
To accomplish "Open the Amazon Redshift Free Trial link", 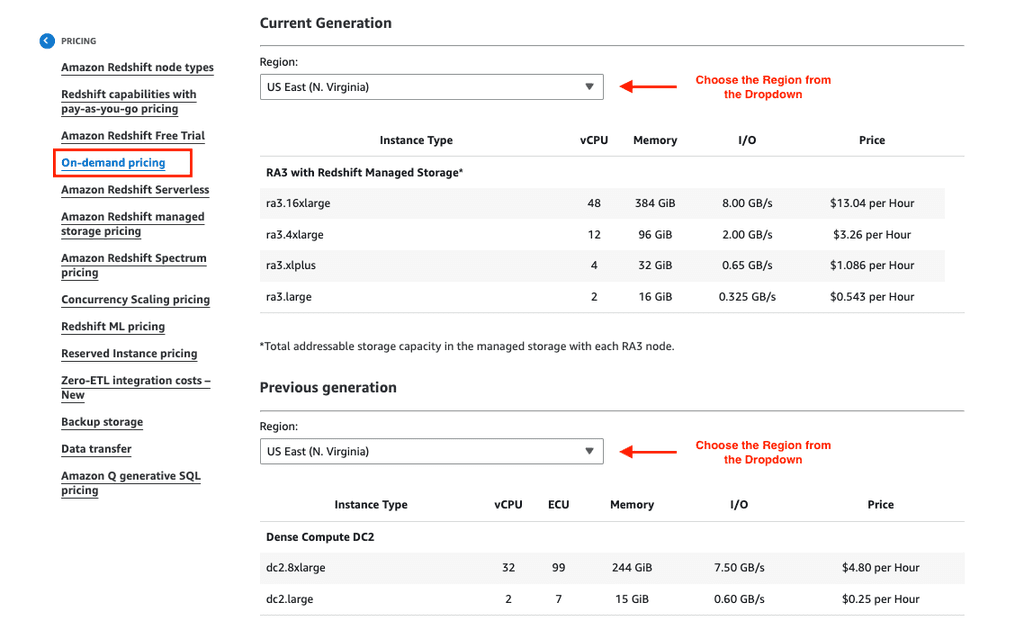I will pyautogui.click(x=133, y=135).
